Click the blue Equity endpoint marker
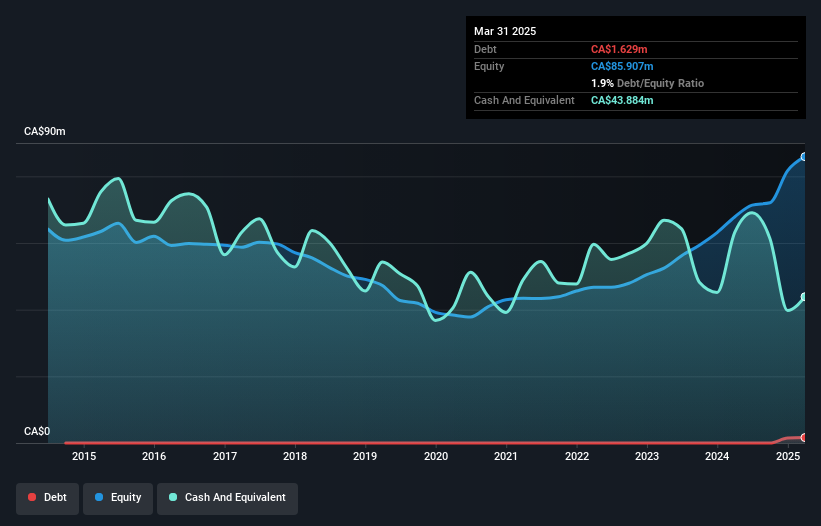The image size is (821, 526). click(x=804, y=156)
